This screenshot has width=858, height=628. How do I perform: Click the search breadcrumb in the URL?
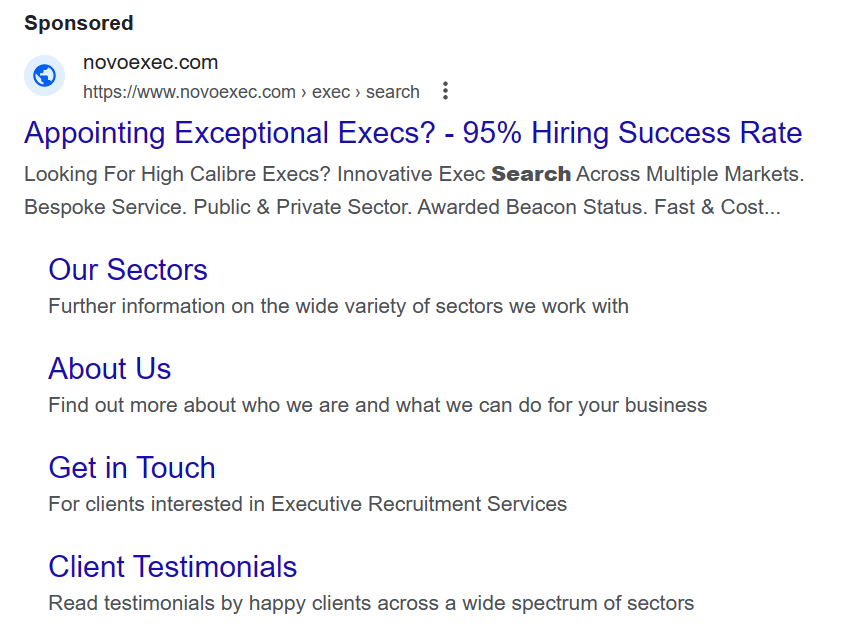pyautogui.click(x=393, y=92)
